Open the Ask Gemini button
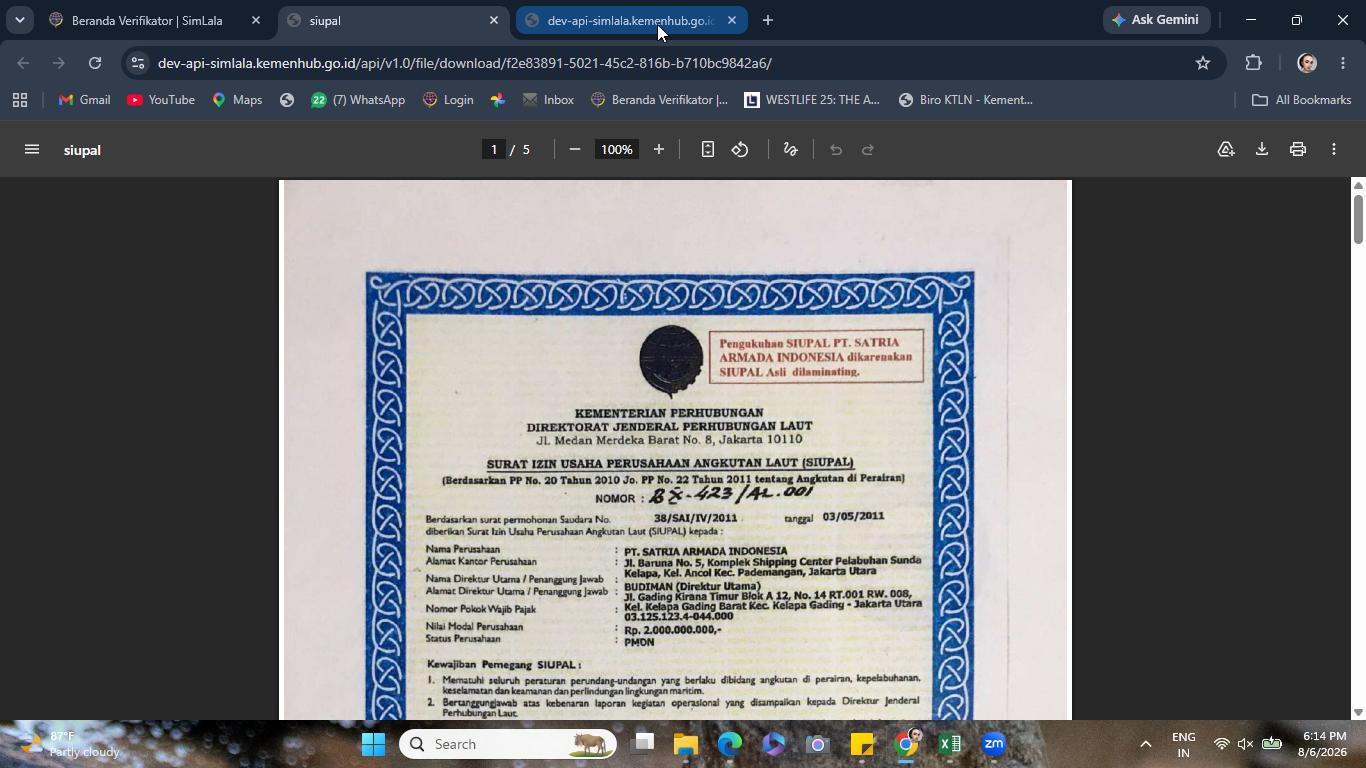 pos(1156,20)
